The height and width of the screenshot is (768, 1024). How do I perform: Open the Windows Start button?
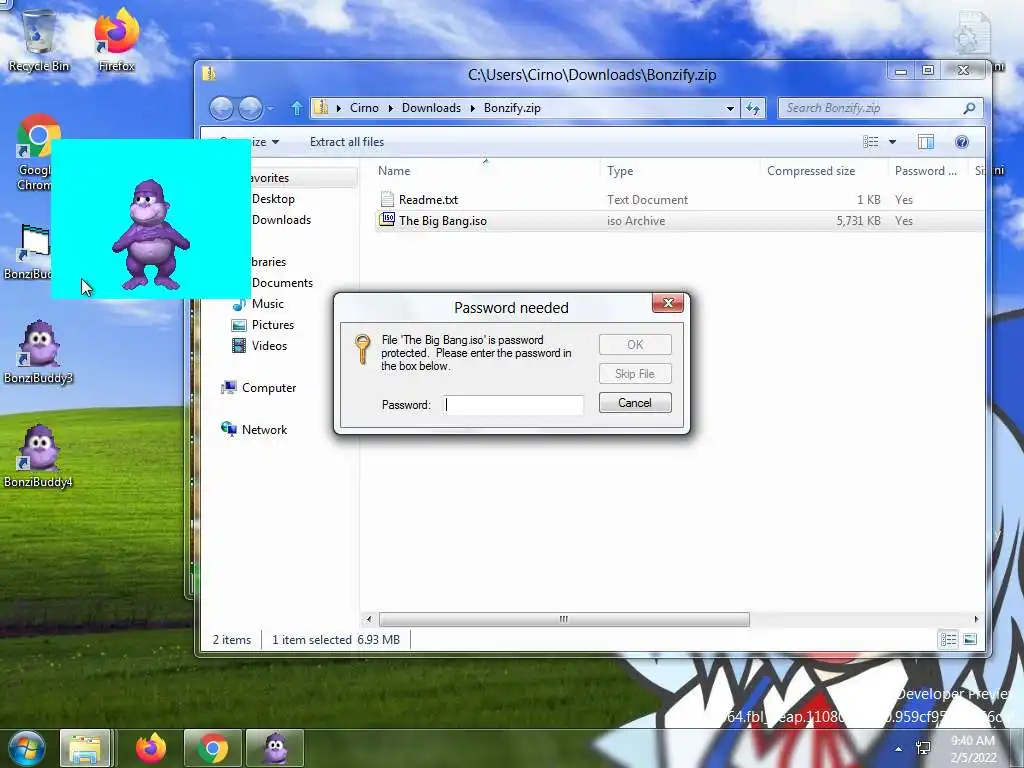27,748
